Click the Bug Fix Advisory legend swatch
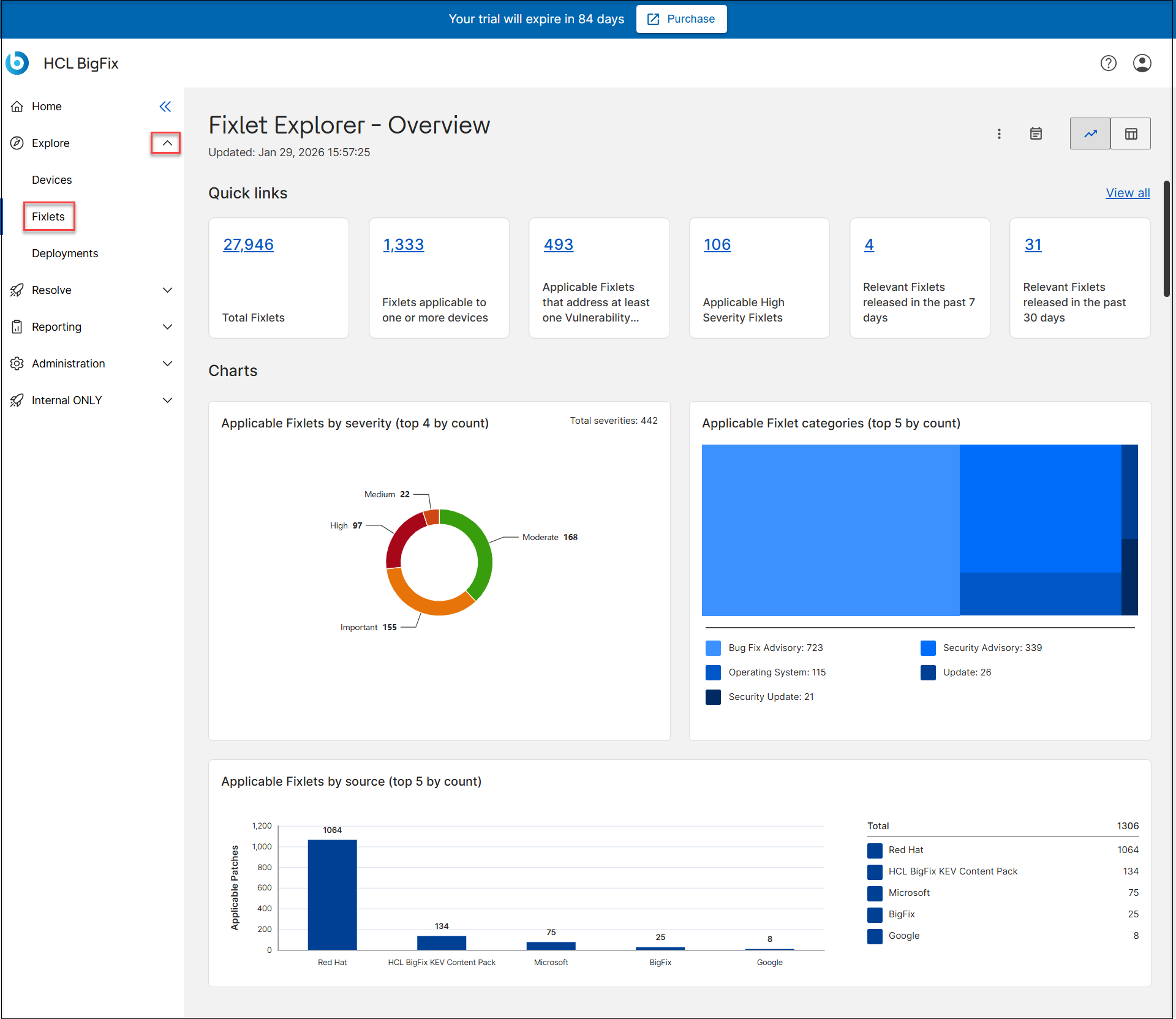The height and width of the screenshot is (1019, 1176). 713,648
